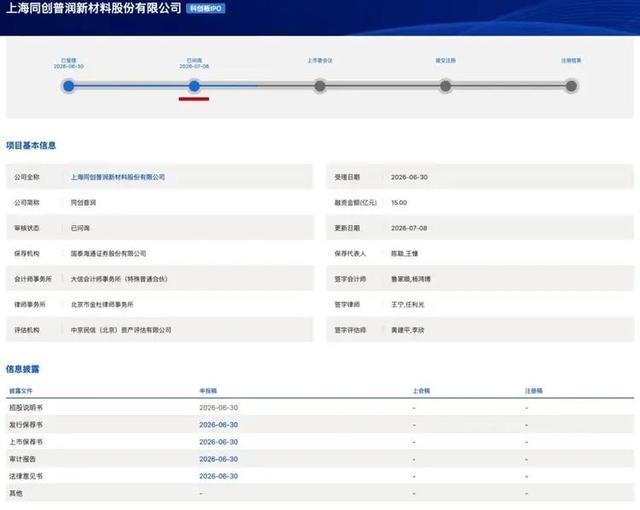The width and height of the screenshot is (640, 510).
Task: Click the 上市保荐书 row label
Action: (x=26, y=442)
